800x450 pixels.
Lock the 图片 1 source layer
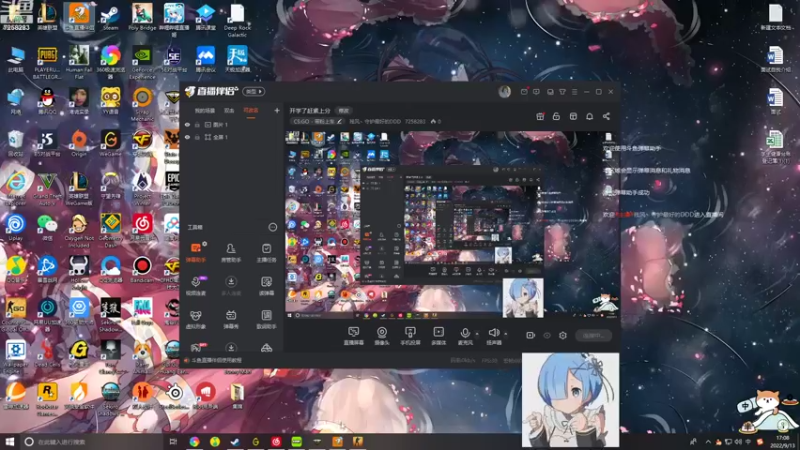(197, 124)
